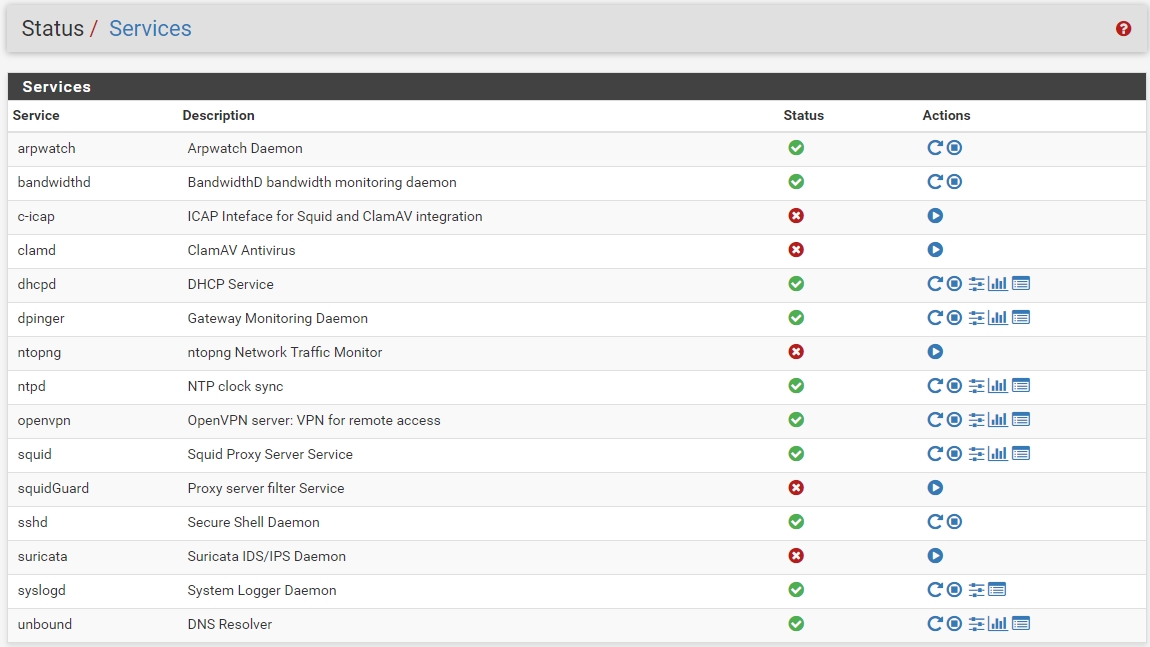
Task: View status chart for the dpinger service
Action: [997, 318]
